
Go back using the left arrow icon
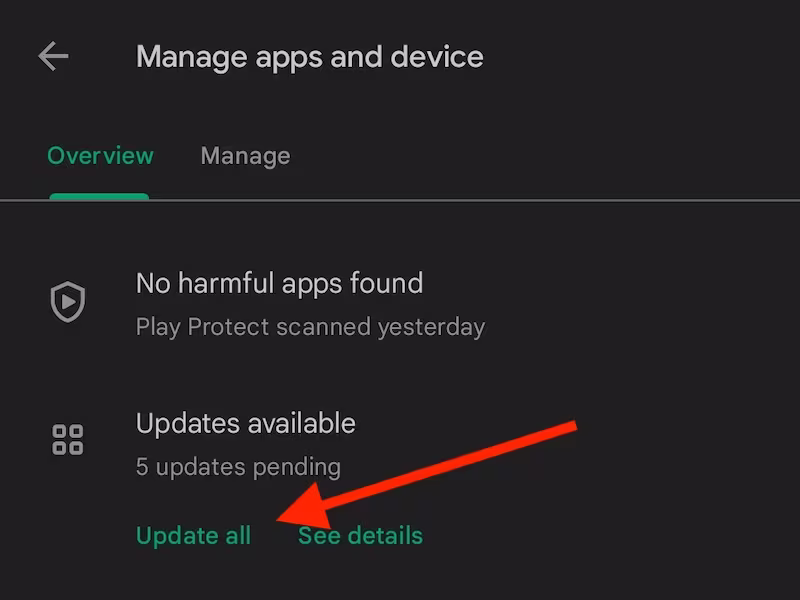[53, 56]
